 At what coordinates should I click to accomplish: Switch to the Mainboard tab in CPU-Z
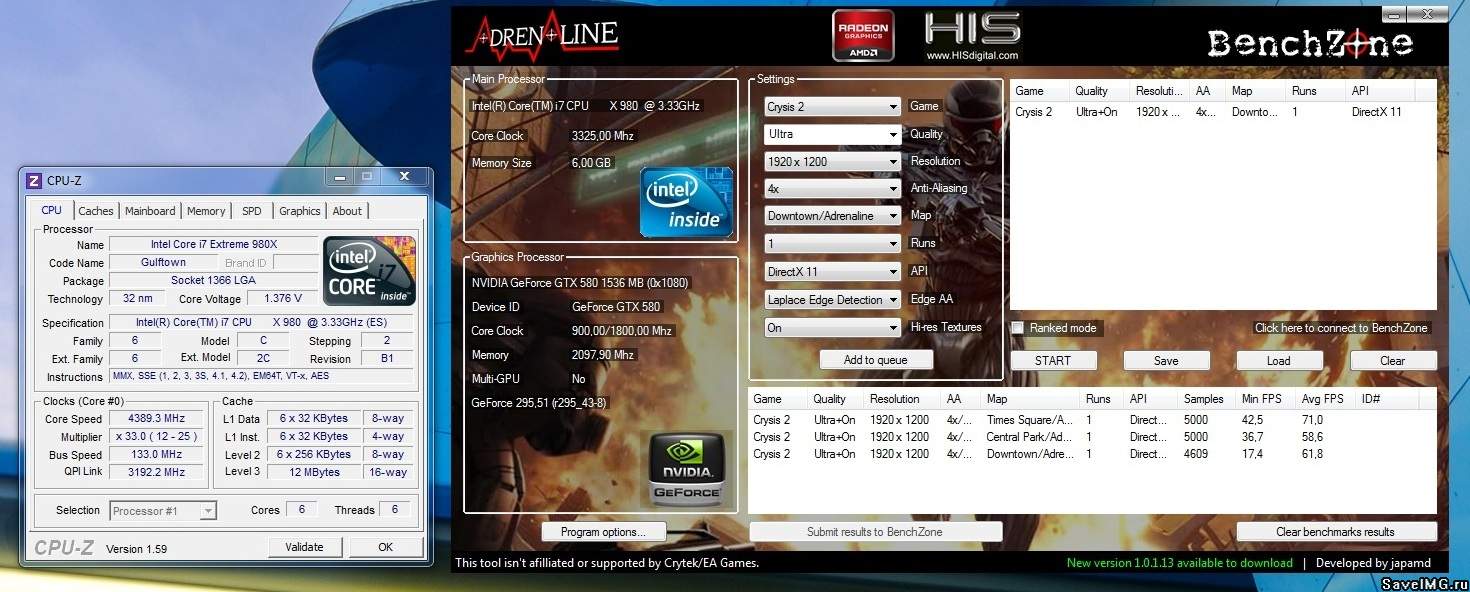point(150,211)
